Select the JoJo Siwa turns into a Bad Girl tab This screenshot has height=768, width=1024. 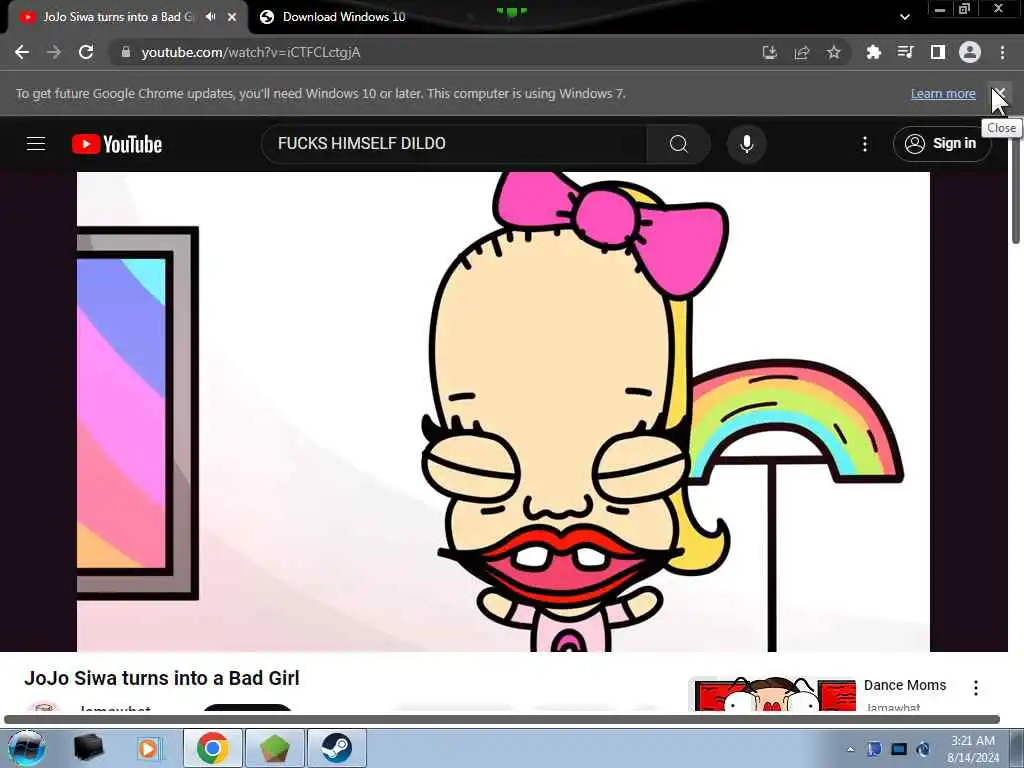point(118,17)
